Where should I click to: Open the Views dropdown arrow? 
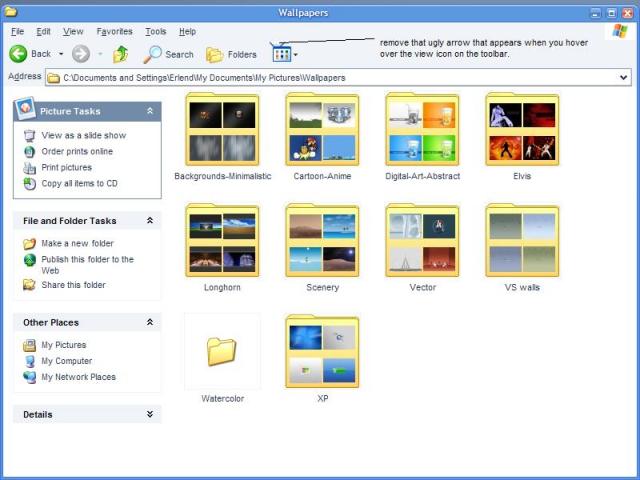[296, 54]
